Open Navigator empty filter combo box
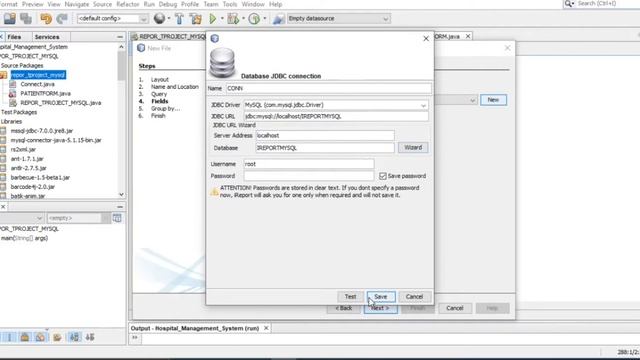 coord(78,218)
